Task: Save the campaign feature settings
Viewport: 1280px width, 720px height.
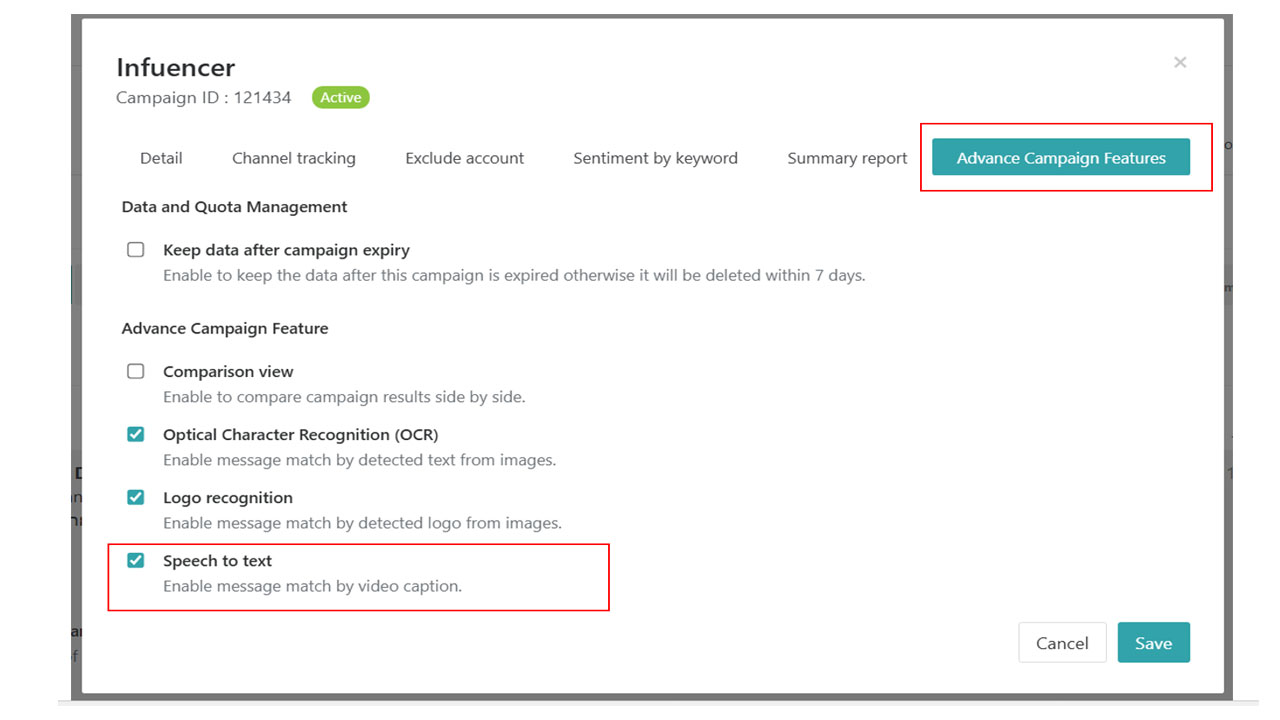Action: click(1153, 643)
